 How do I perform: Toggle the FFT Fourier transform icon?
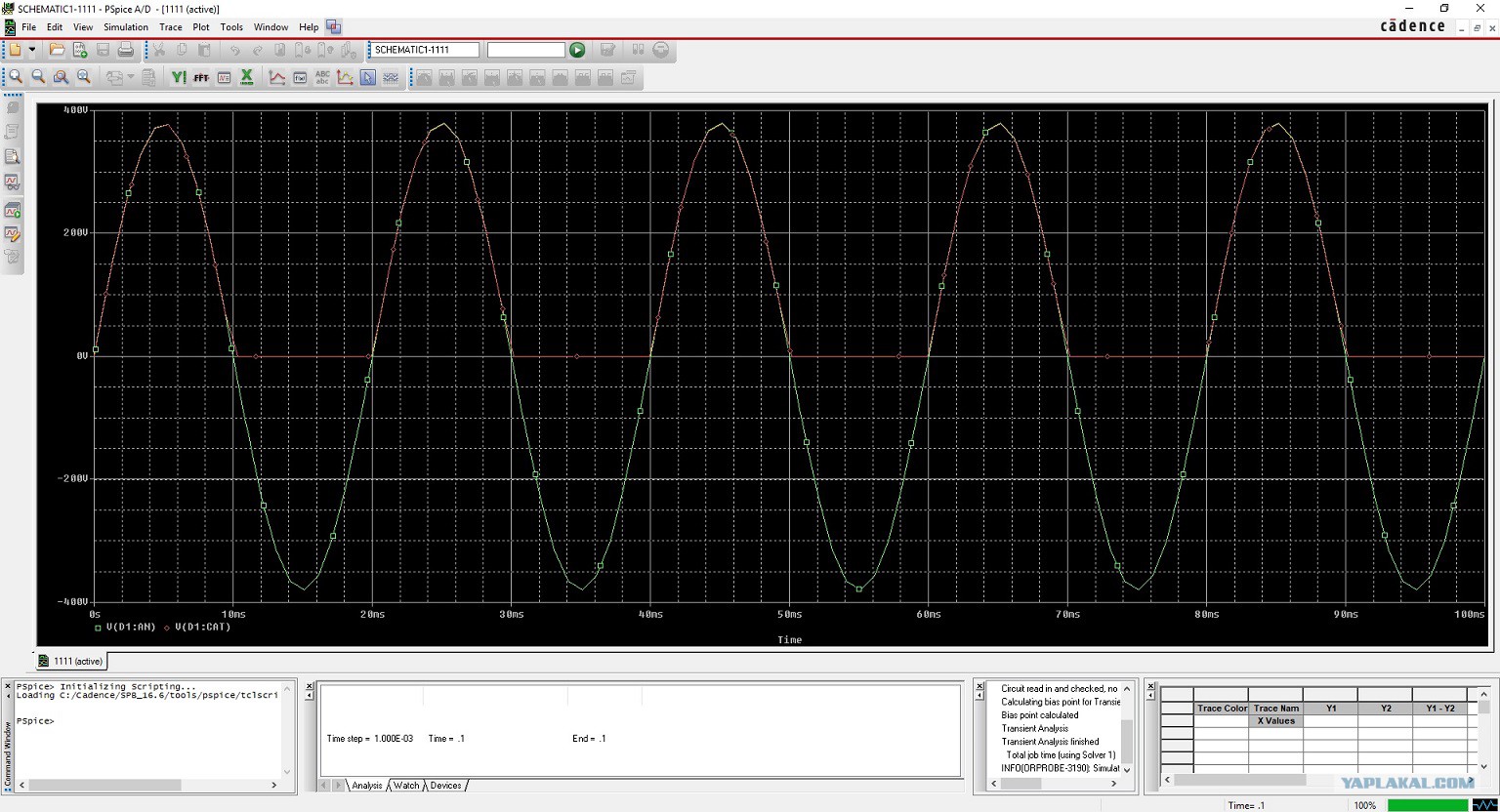point(201,77)
